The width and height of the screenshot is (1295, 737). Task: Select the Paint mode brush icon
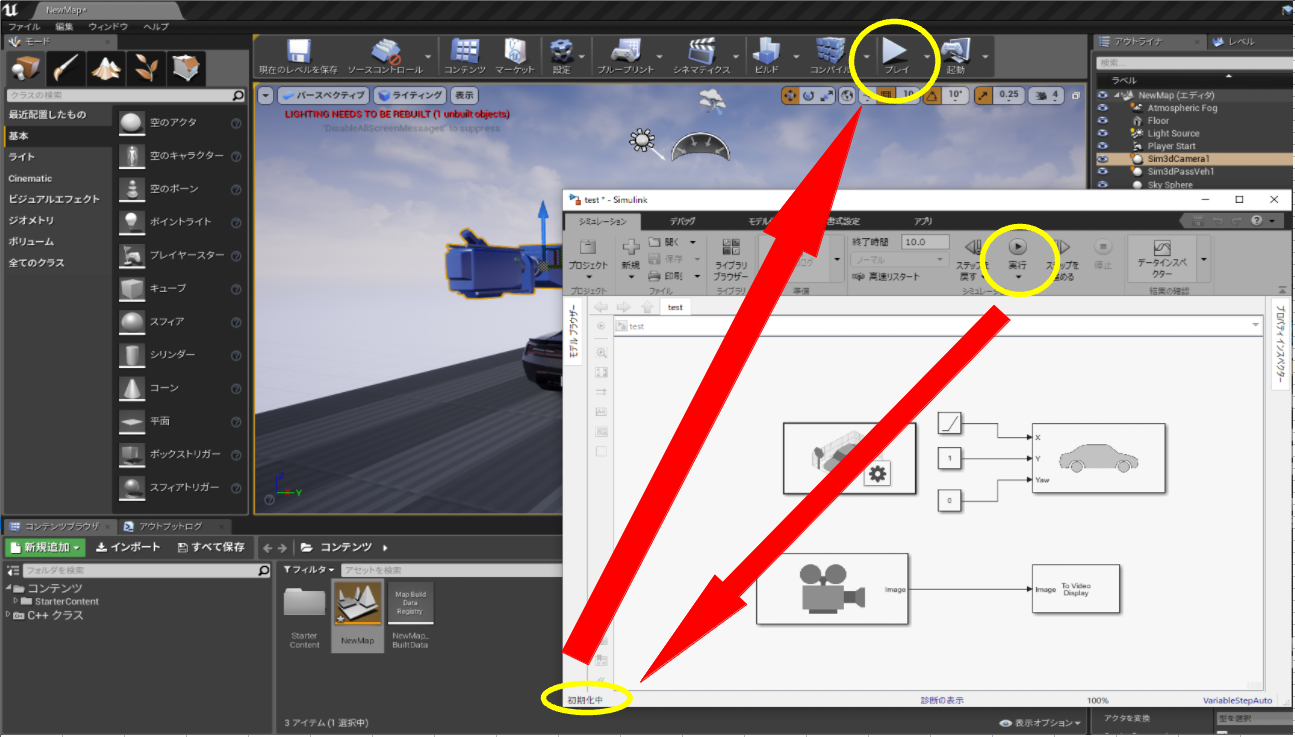[66, 67]
